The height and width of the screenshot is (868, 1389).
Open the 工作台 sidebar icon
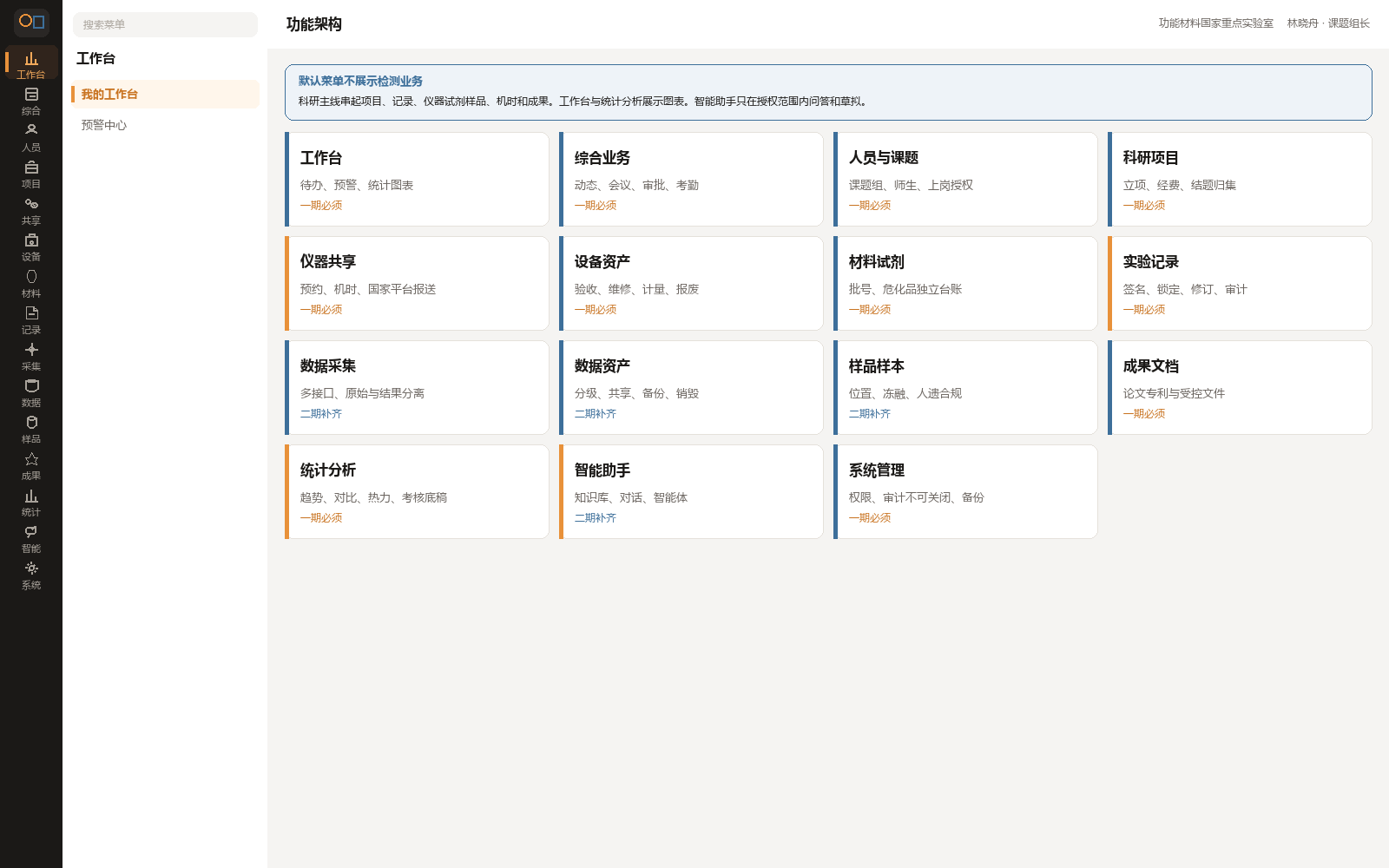pos(31,64)
